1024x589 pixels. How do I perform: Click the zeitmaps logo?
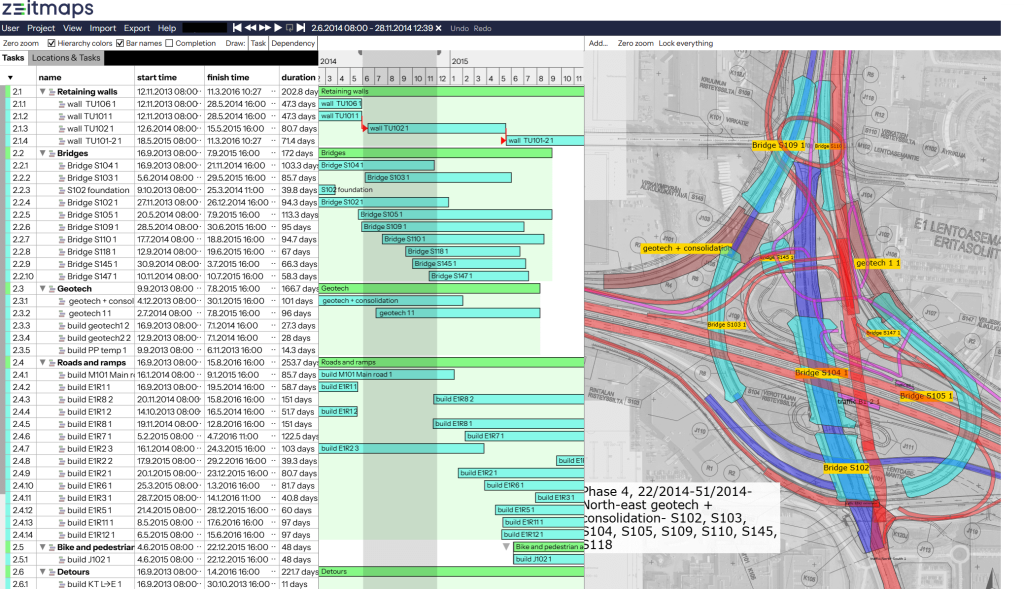(x=47, y=8)
